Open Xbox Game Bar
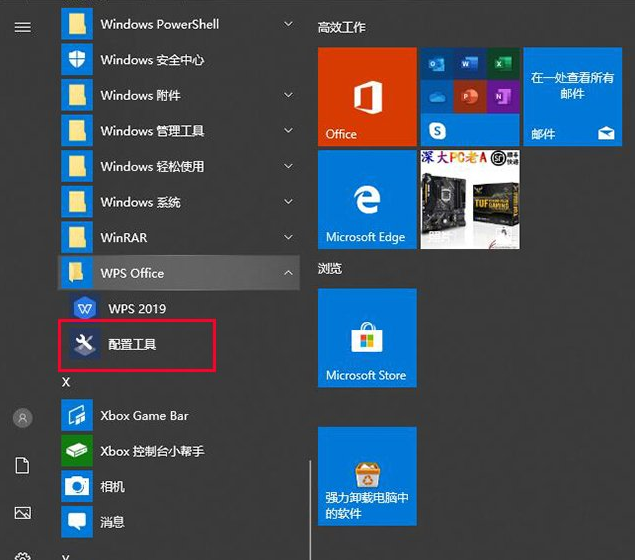The height and width of the screenshot is (560, 635). [144, 415]
